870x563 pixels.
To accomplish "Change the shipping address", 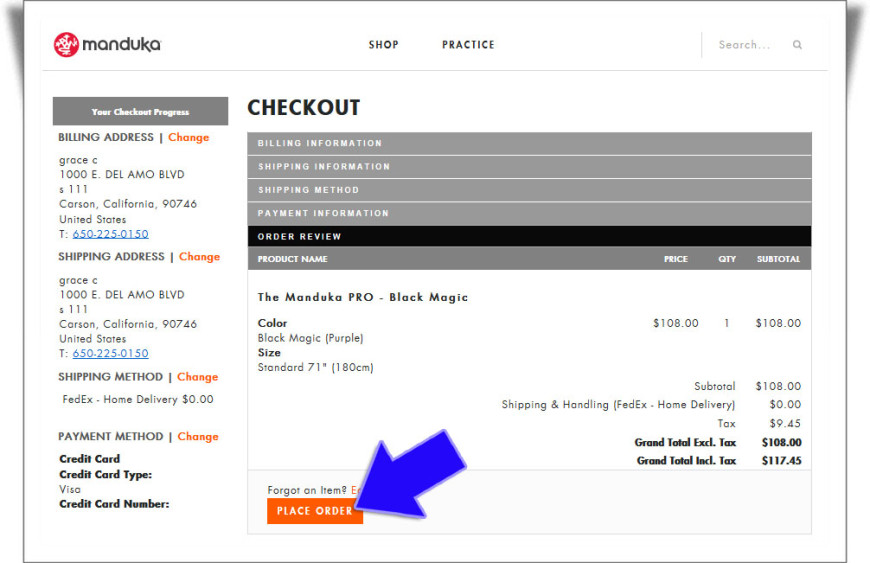I will coord(199,256).
